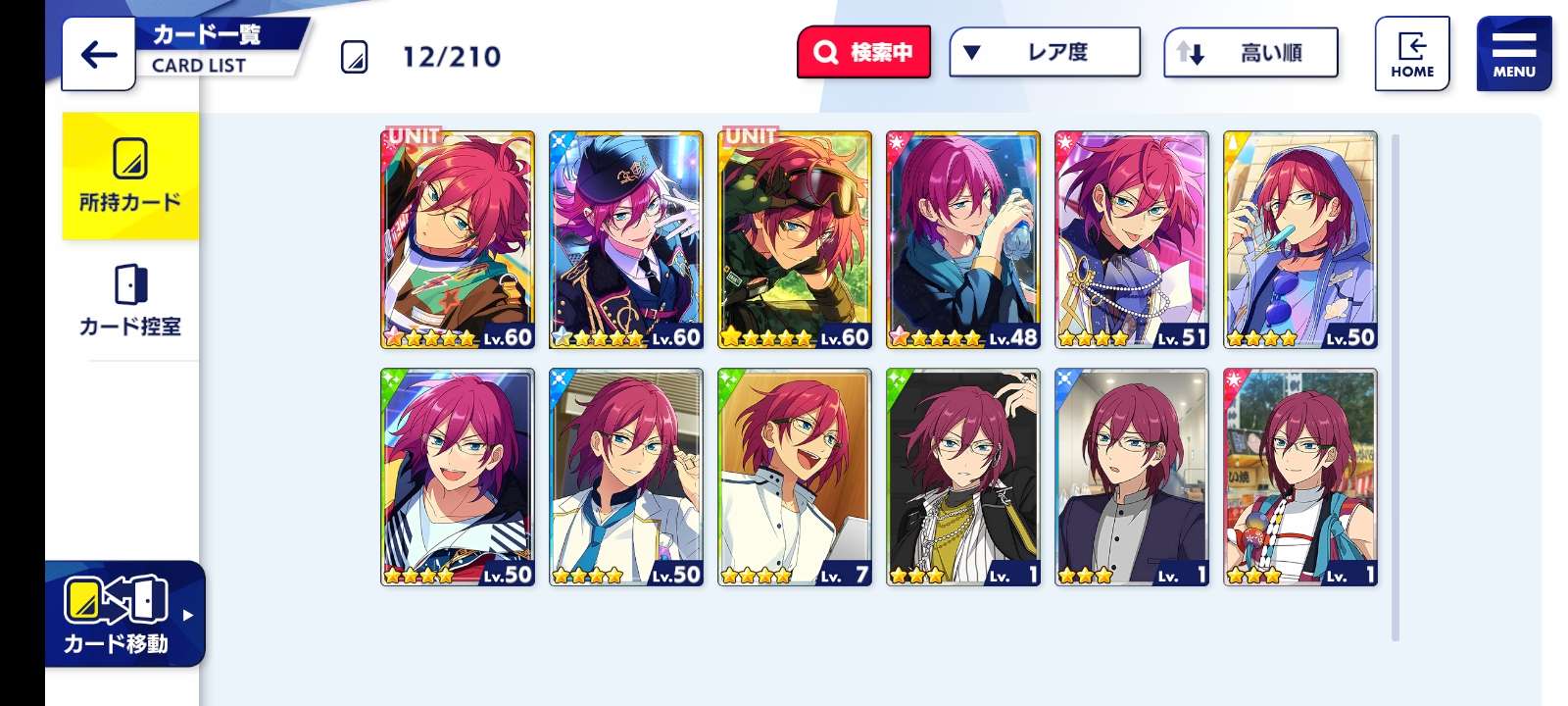Open the Lv.7 four-star card
Viewport: 1568px width, 706px height.
click(795, 478)
